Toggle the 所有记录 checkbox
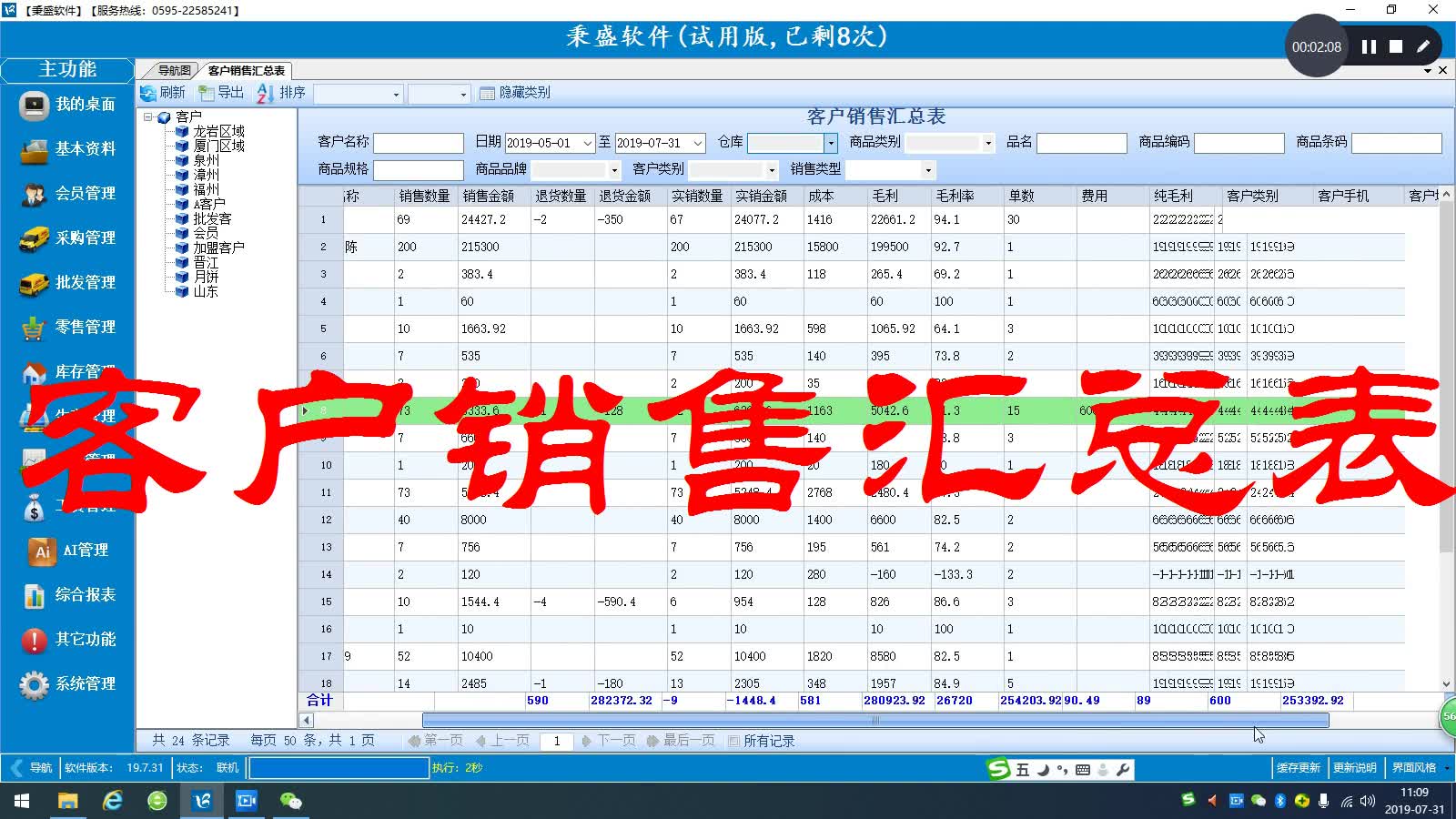The width and height of the screenshot is (1456, 819). click(x=733, y=741)
